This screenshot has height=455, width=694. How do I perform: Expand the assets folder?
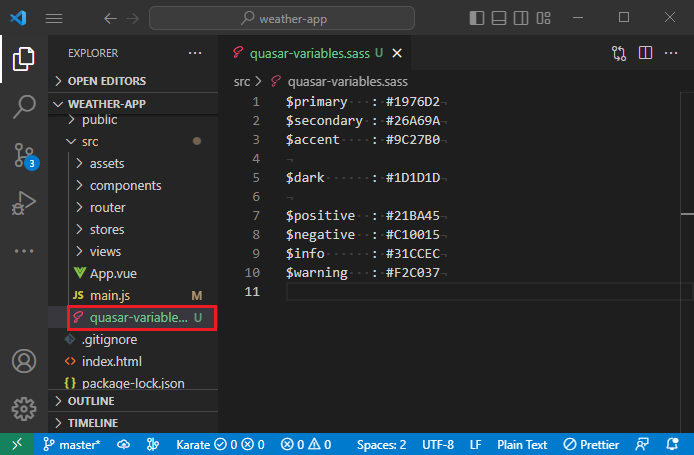tap(133, 163)
